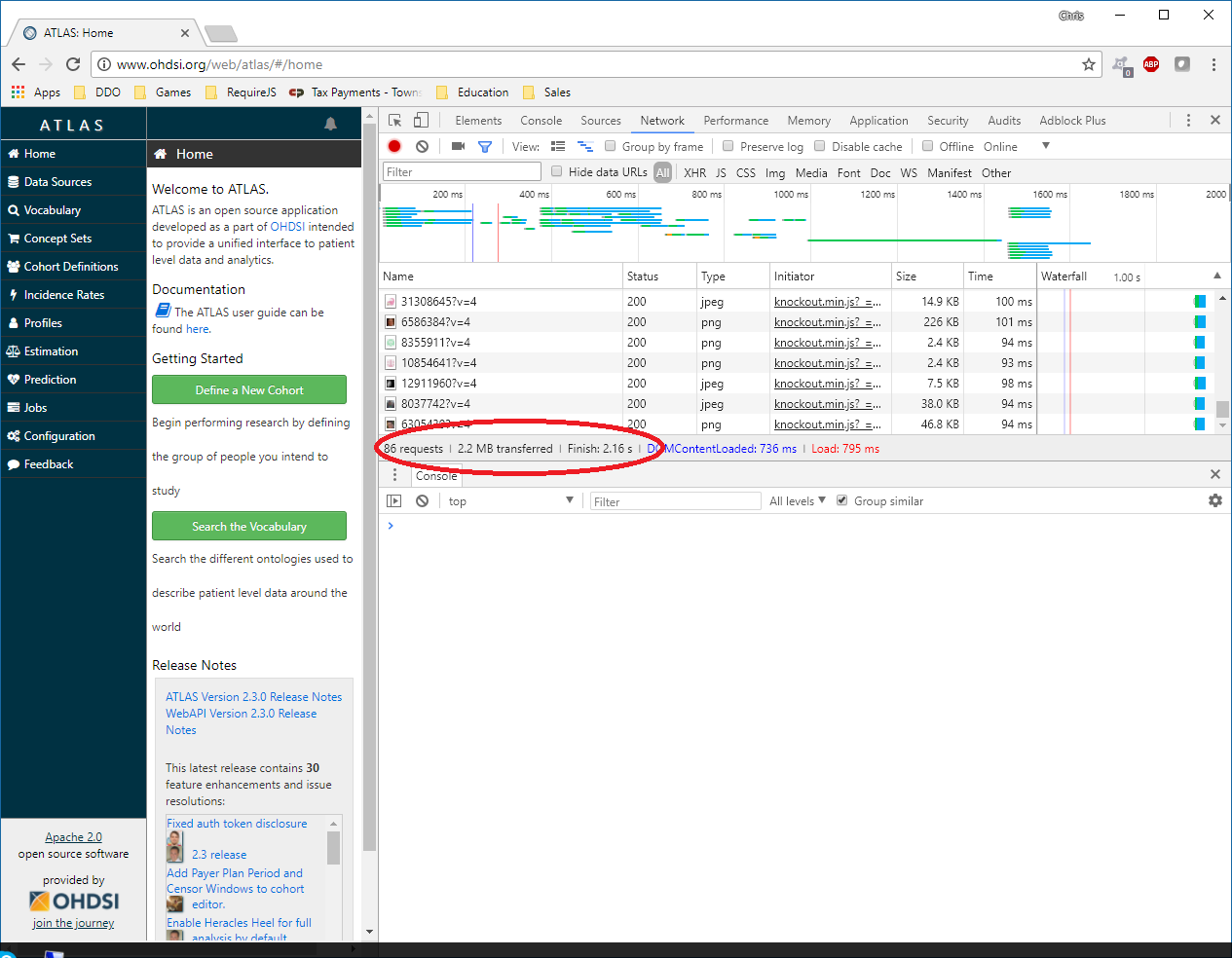Open the top frame context dropdown
The width and height of the screenshot is (1232, 958).
(509, 499)
